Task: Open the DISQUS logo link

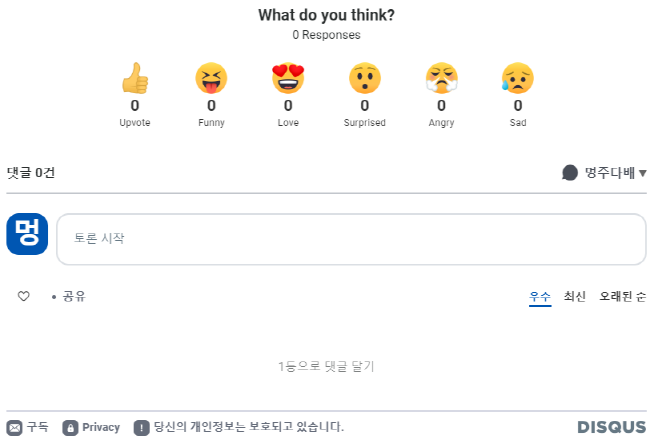Action: (x=612, y=427)
